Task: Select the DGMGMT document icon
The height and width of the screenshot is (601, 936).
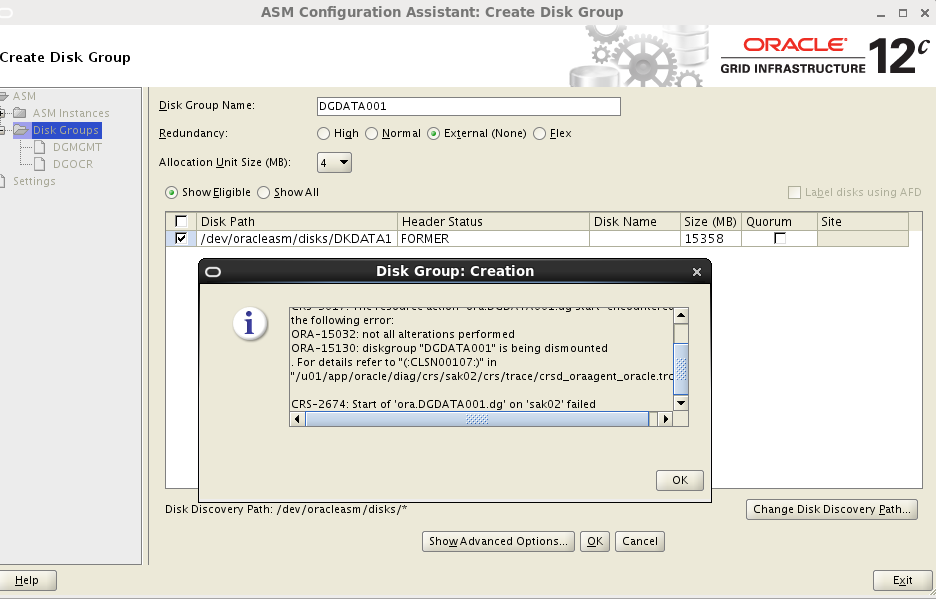Action: pyautogui.click(x=39, y=147)
